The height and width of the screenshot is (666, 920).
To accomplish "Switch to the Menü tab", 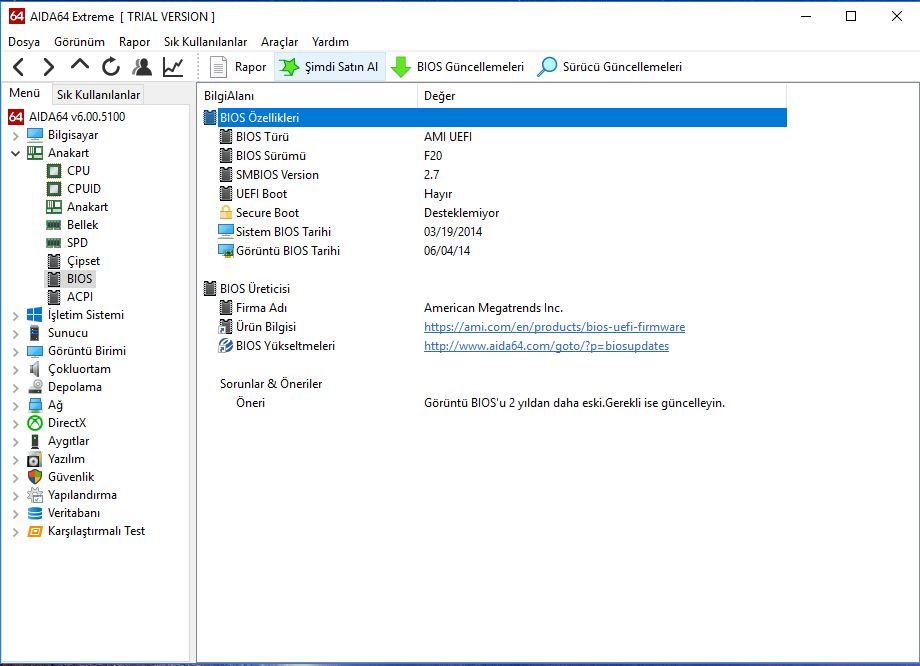I will click(25, 93).
